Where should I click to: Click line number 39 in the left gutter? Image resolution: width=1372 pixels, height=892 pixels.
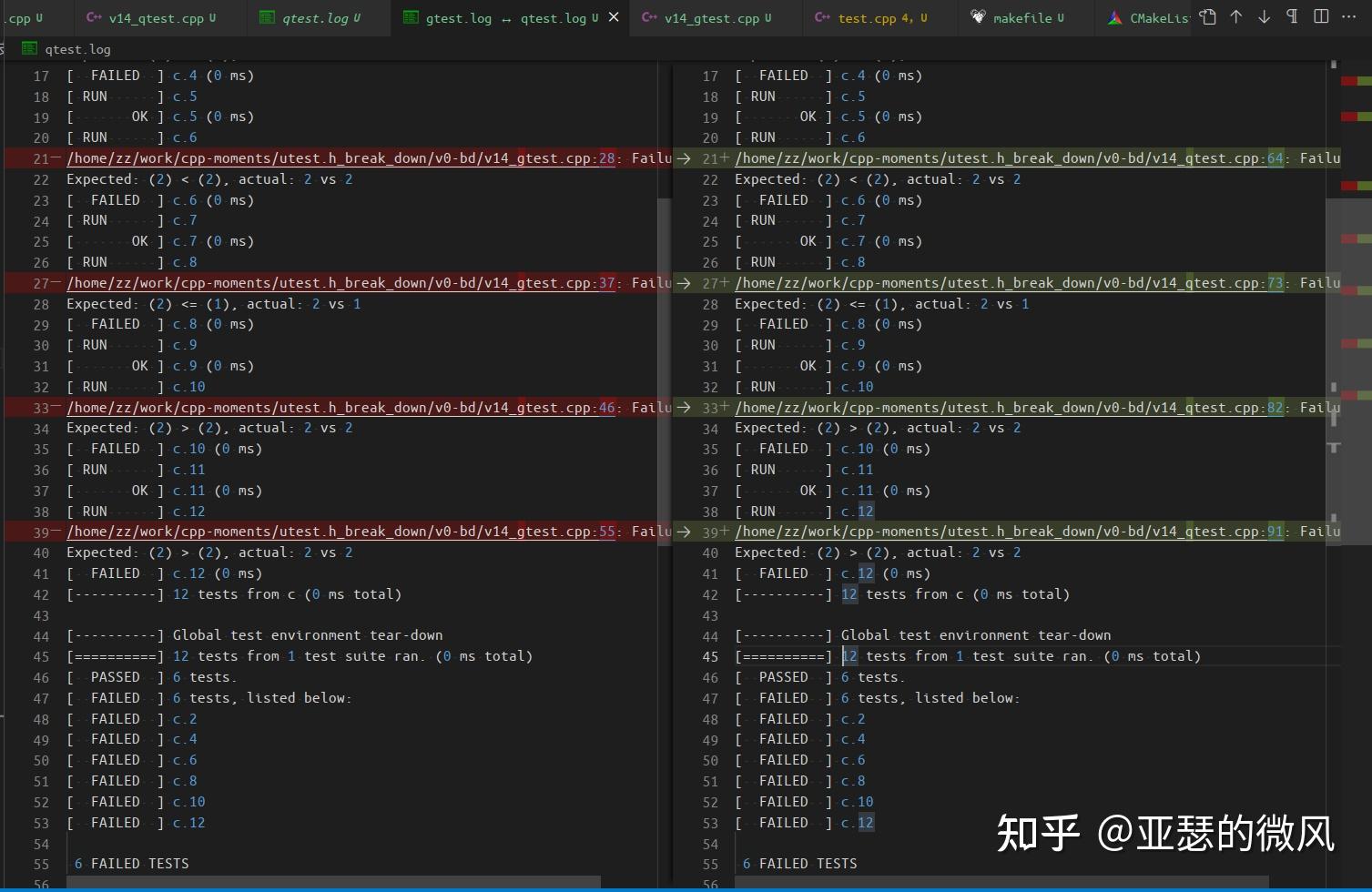click(42, 532)
